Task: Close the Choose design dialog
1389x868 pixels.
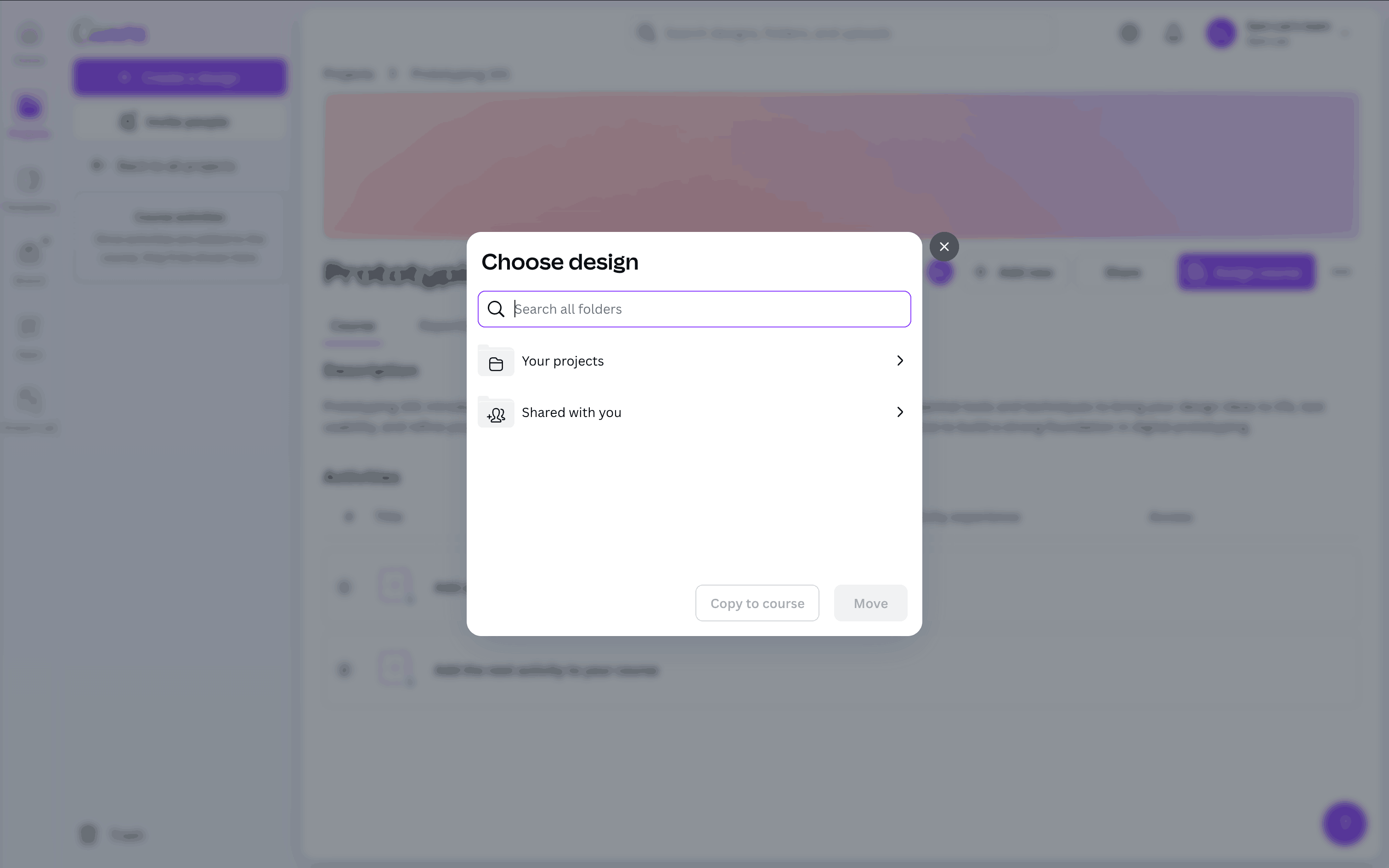Action: [943, 247]
